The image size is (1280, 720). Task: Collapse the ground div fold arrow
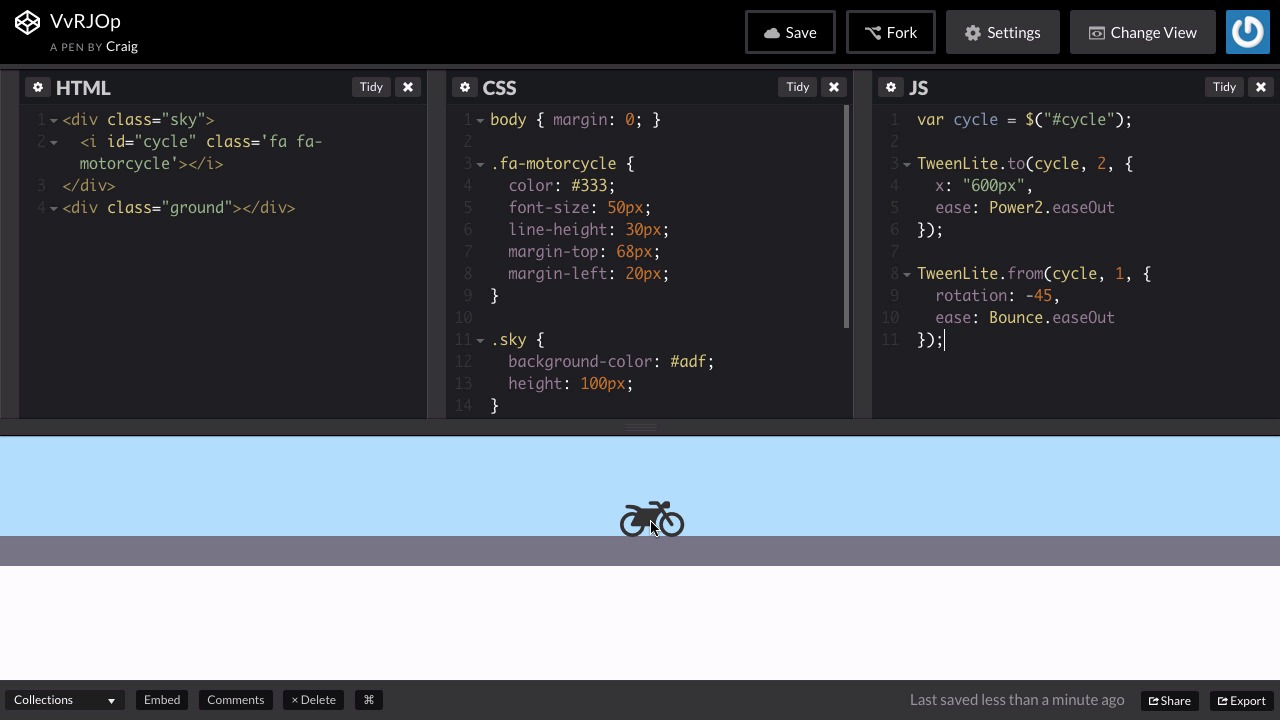click(x=54, y=208)
